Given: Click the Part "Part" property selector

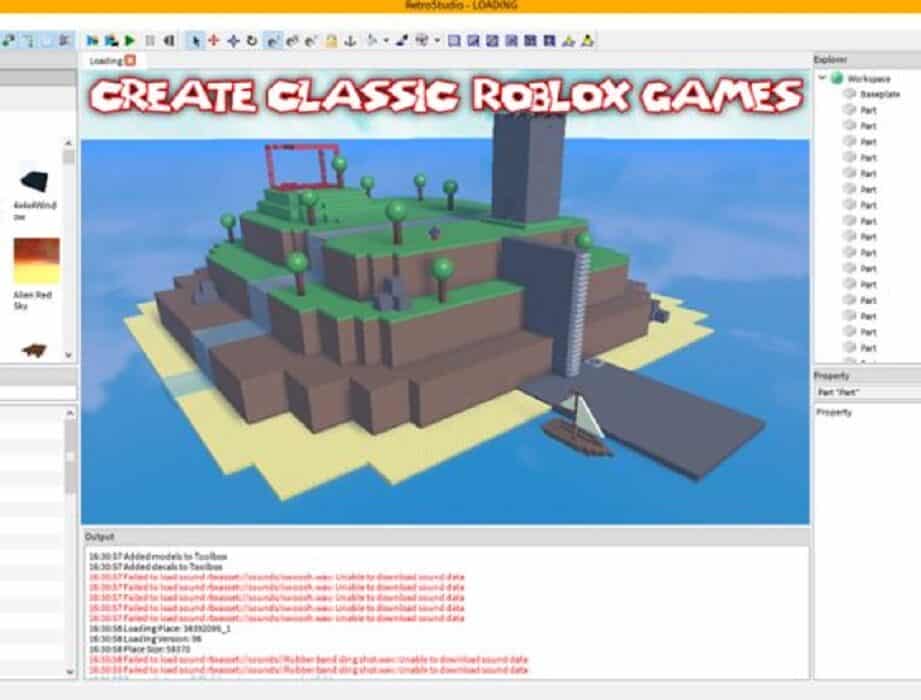Looking at the screenshot, I should 868,392.
